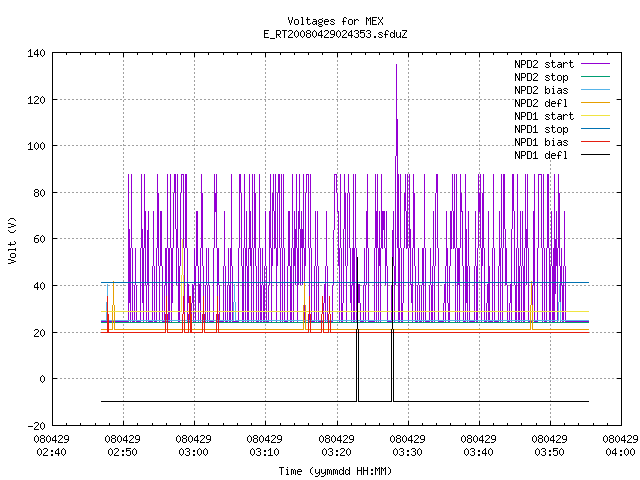Click the x-axis tick label 03:40
The height and width of the screenshot is (480, 640).
478,452
